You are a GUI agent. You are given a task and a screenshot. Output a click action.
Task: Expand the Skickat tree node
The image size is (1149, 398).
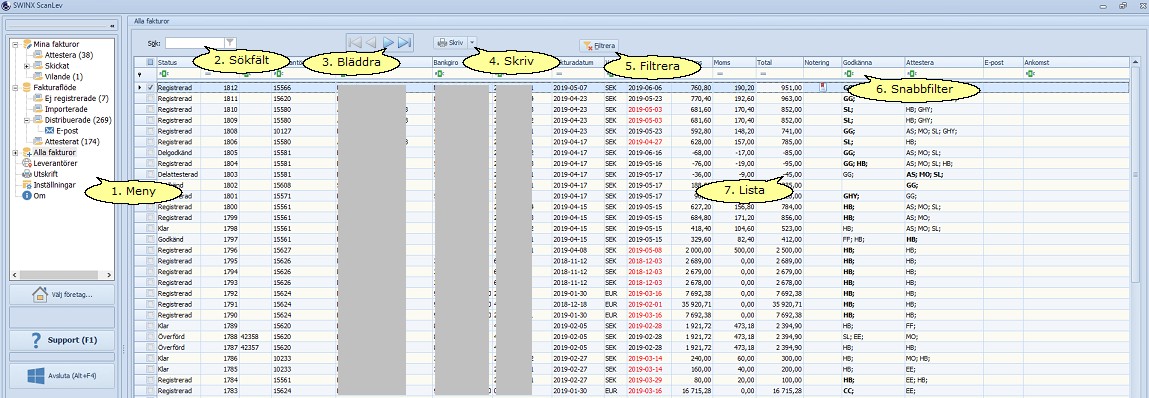(x=26, y=66)
